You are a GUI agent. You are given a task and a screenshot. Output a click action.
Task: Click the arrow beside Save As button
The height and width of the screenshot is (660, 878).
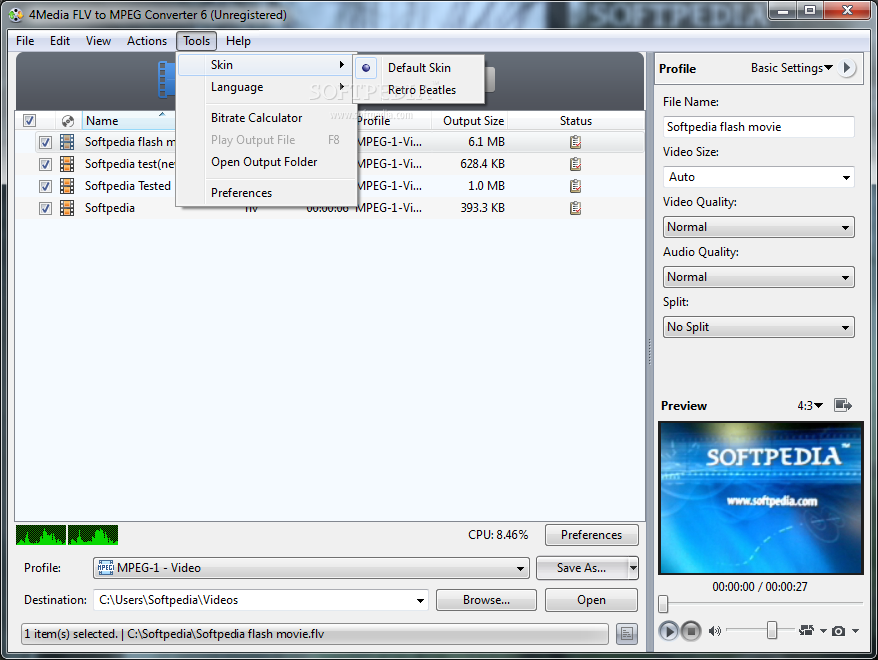(x=633, y=568)
